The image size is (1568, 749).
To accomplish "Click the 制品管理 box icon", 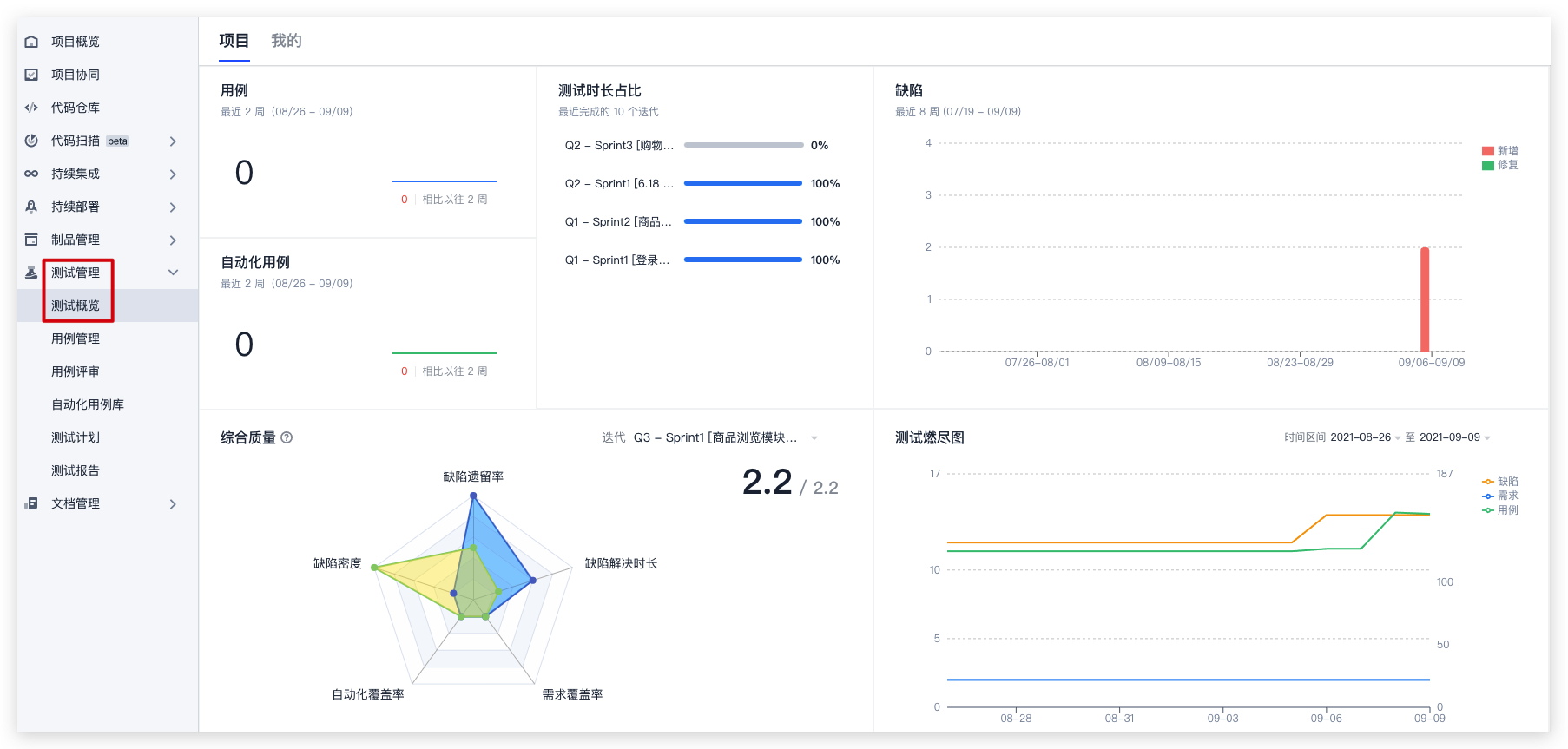I will click(x=31, y=240).
